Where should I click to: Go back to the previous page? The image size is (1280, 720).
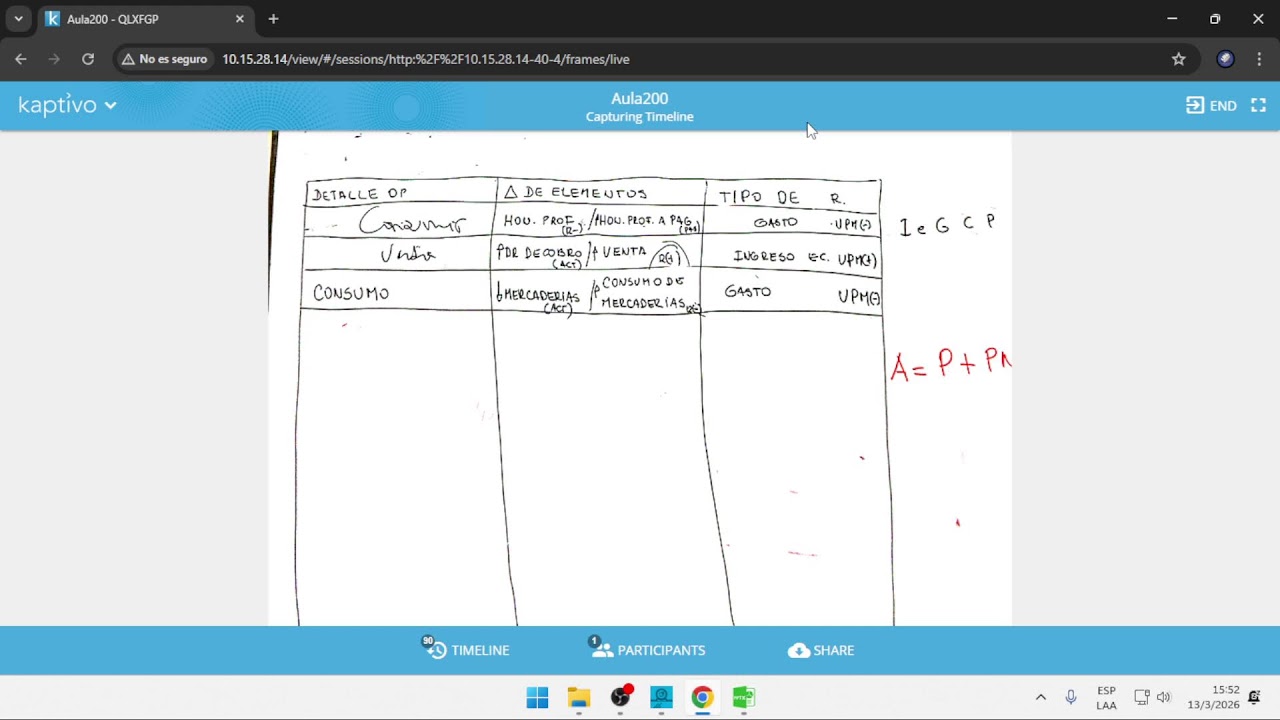[21, 59]
